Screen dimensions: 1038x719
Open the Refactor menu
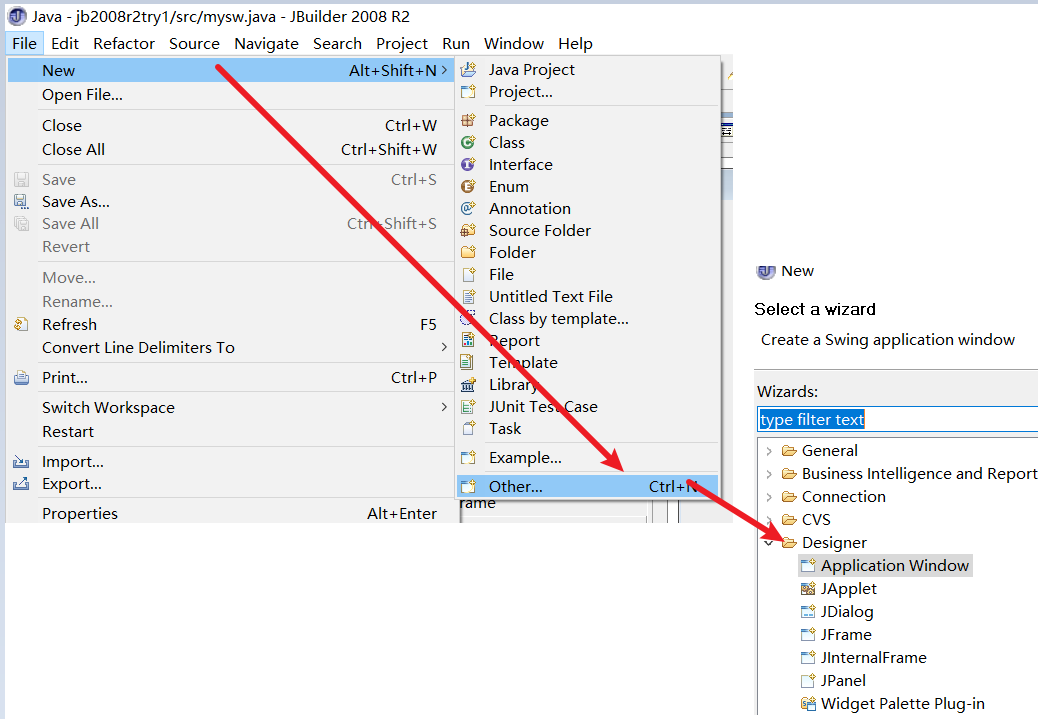(124, 44)
